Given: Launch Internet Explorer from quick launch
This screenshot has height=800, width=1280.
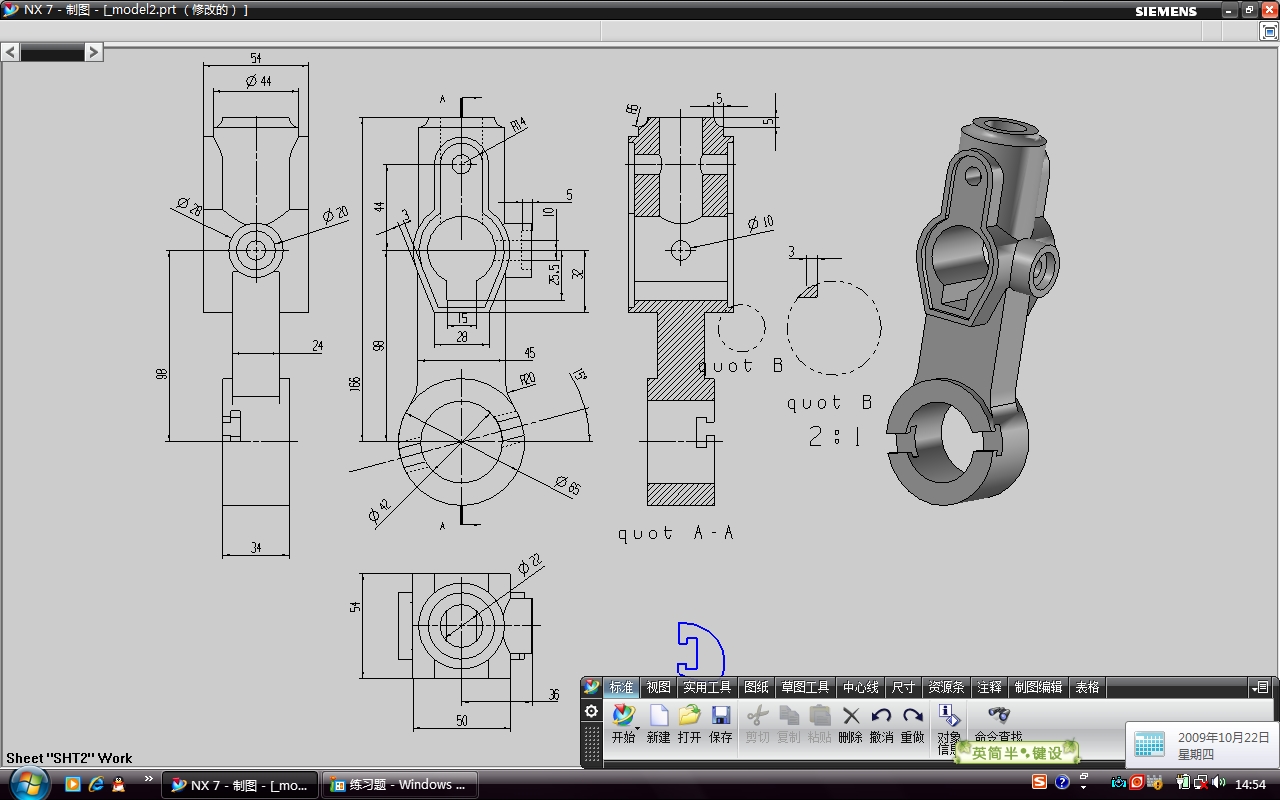Looking at the screenshot, I should click(96, 784).
